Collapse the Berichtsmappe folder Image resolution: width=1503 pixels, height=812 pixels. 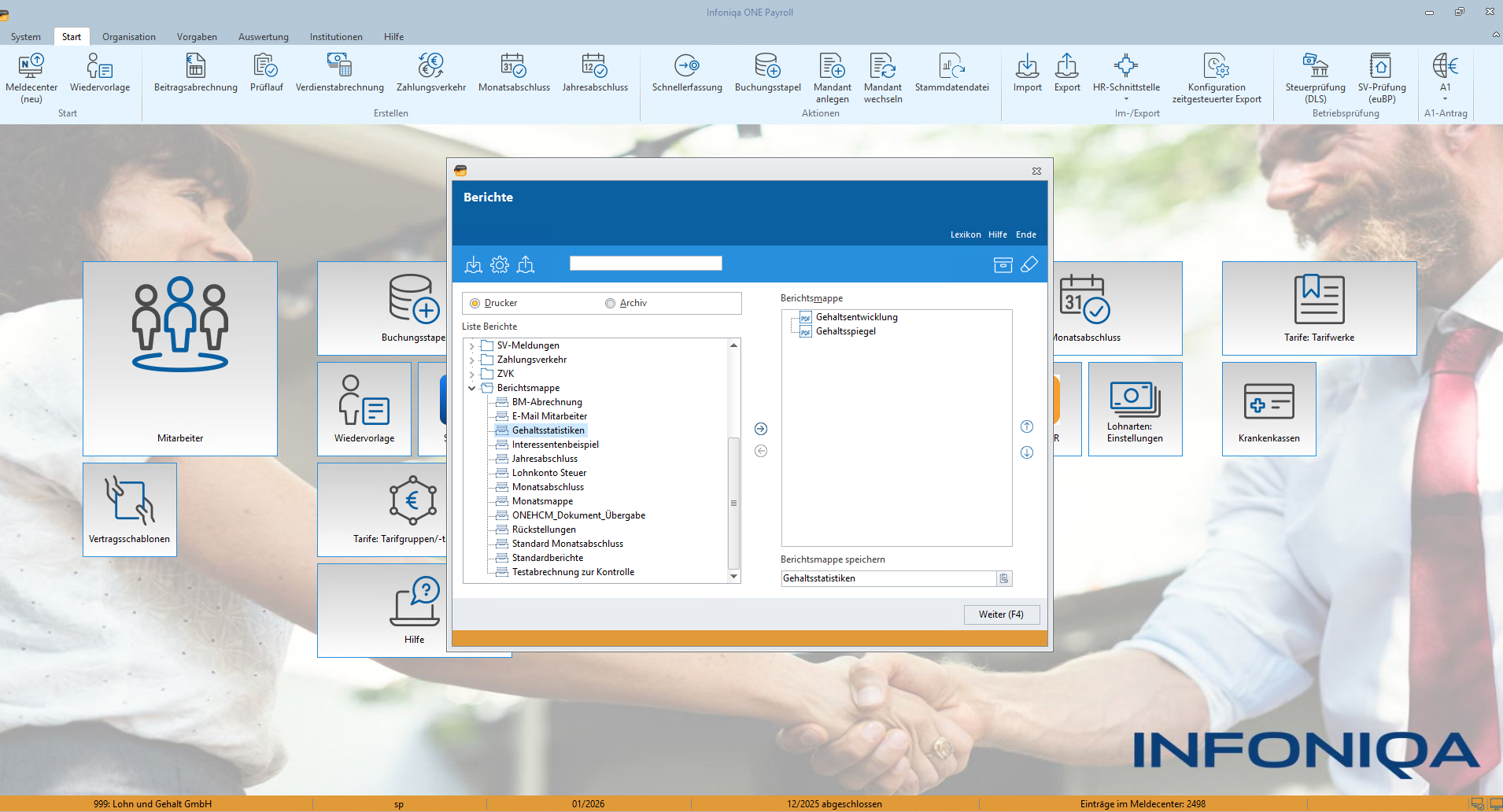coord(472,388)
